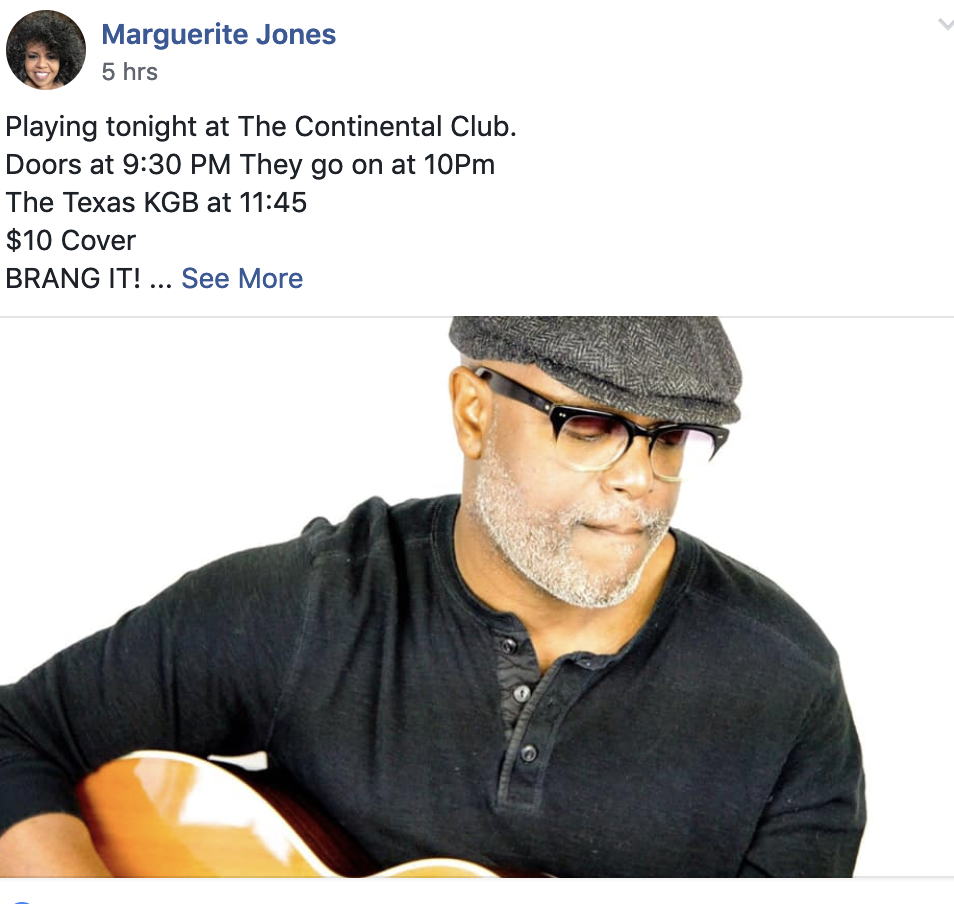
Task: Click the 'Playing tonight at The Continental Club' line
Action: (x=261, y=127)
